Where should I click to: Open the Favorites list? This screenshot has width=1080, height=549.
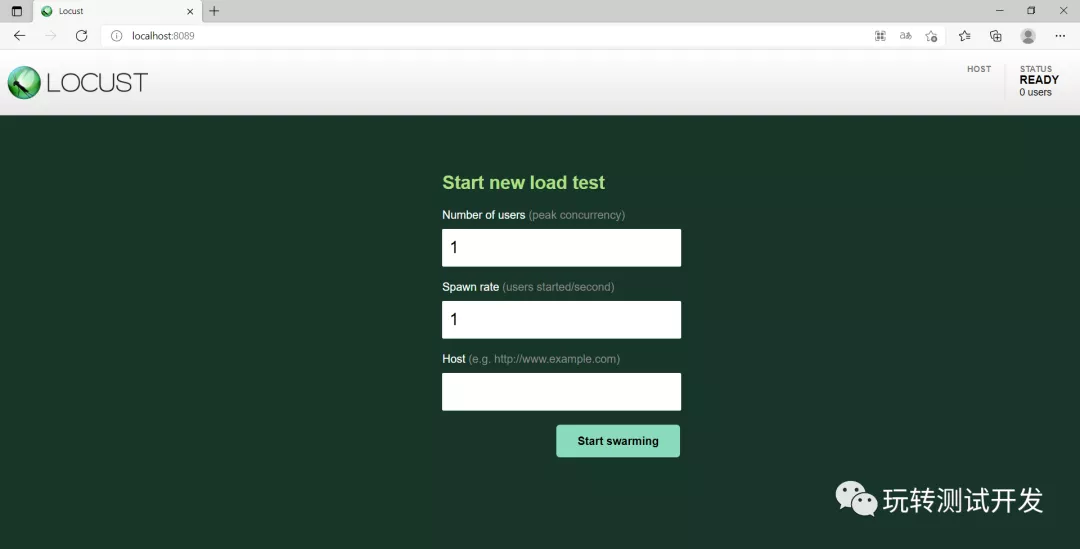(x=964, y=36)
